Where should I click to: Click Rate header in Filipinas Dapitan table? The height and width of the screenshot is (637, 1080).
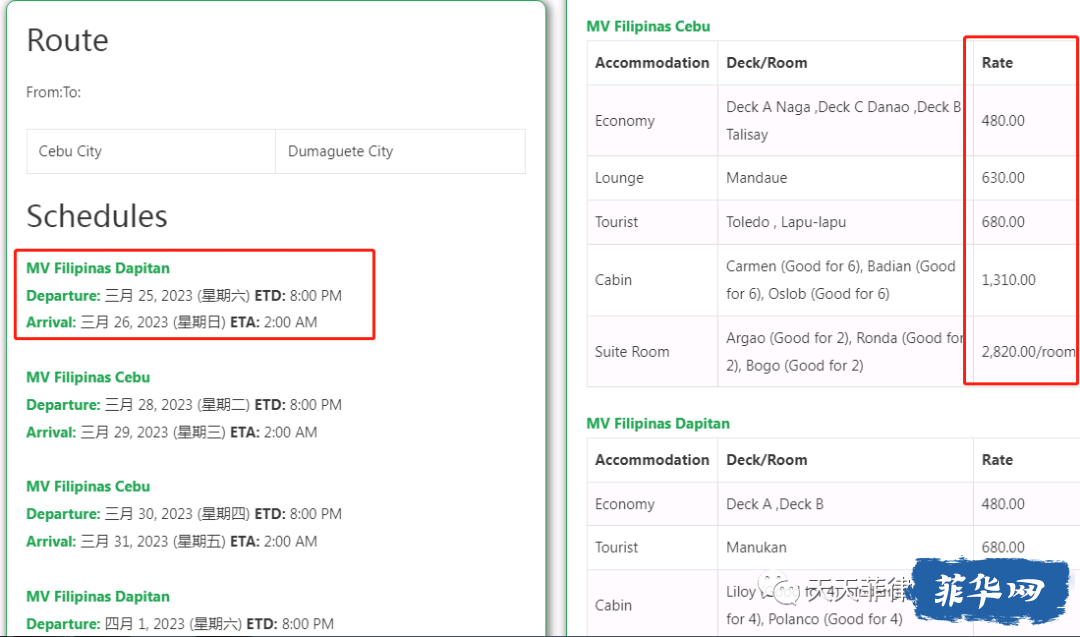(x=1026, y=460)
